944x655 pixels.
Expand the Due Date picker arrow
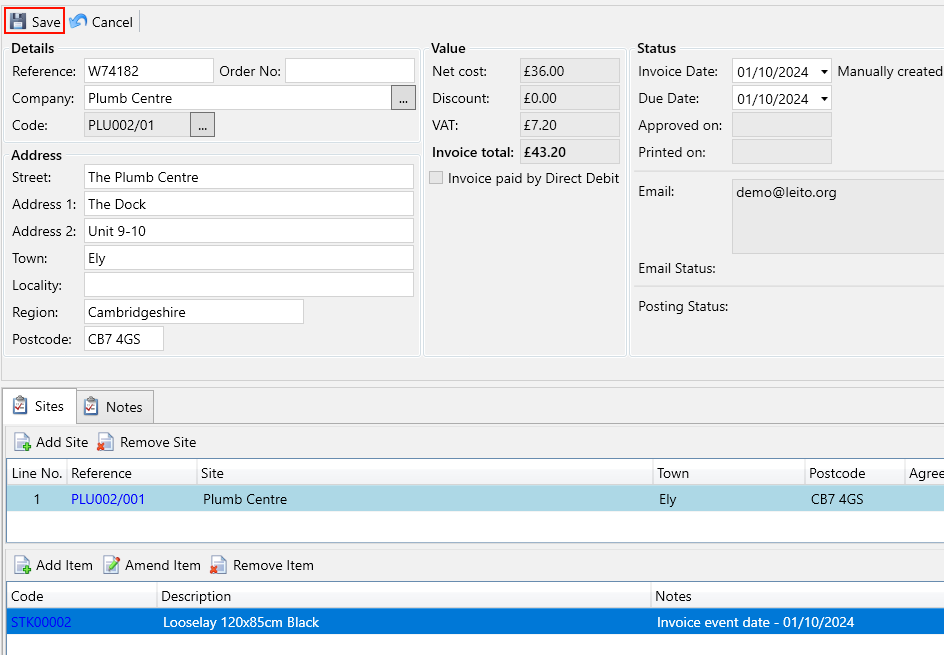(823, 99)
